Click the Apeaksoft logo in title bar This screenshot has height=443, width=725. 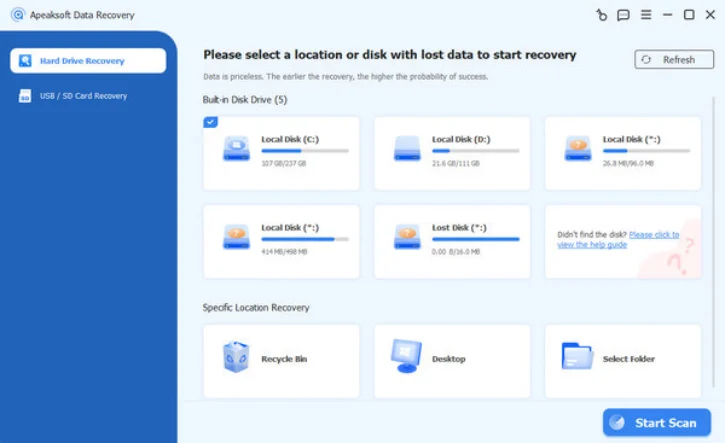tap(17, 15)
